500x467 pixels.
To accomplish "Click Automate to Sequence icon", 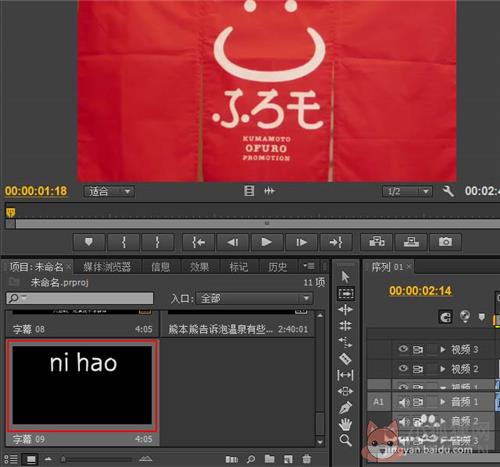I will [x=232, y=459].
